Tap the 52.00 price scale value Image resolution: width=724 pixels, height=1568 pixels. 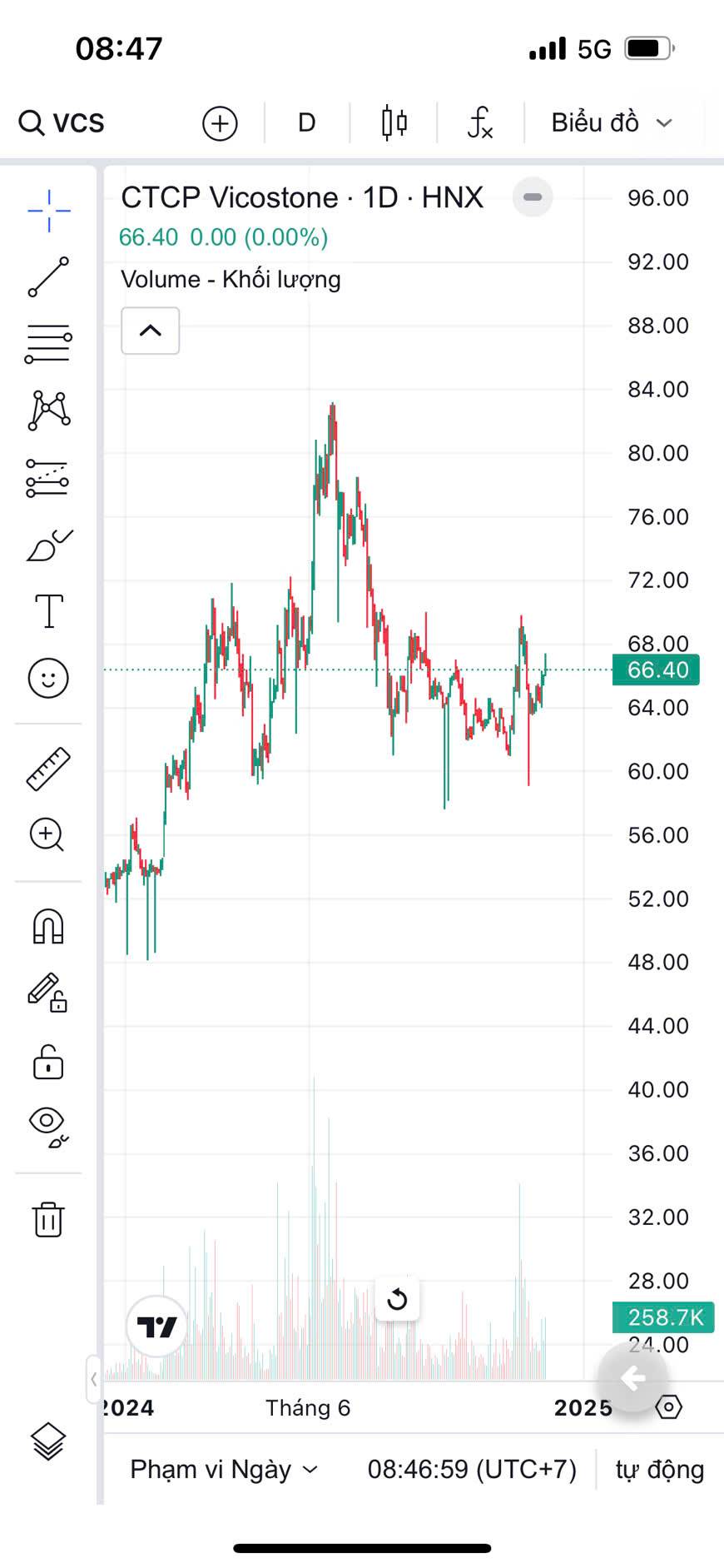[658, 898]
